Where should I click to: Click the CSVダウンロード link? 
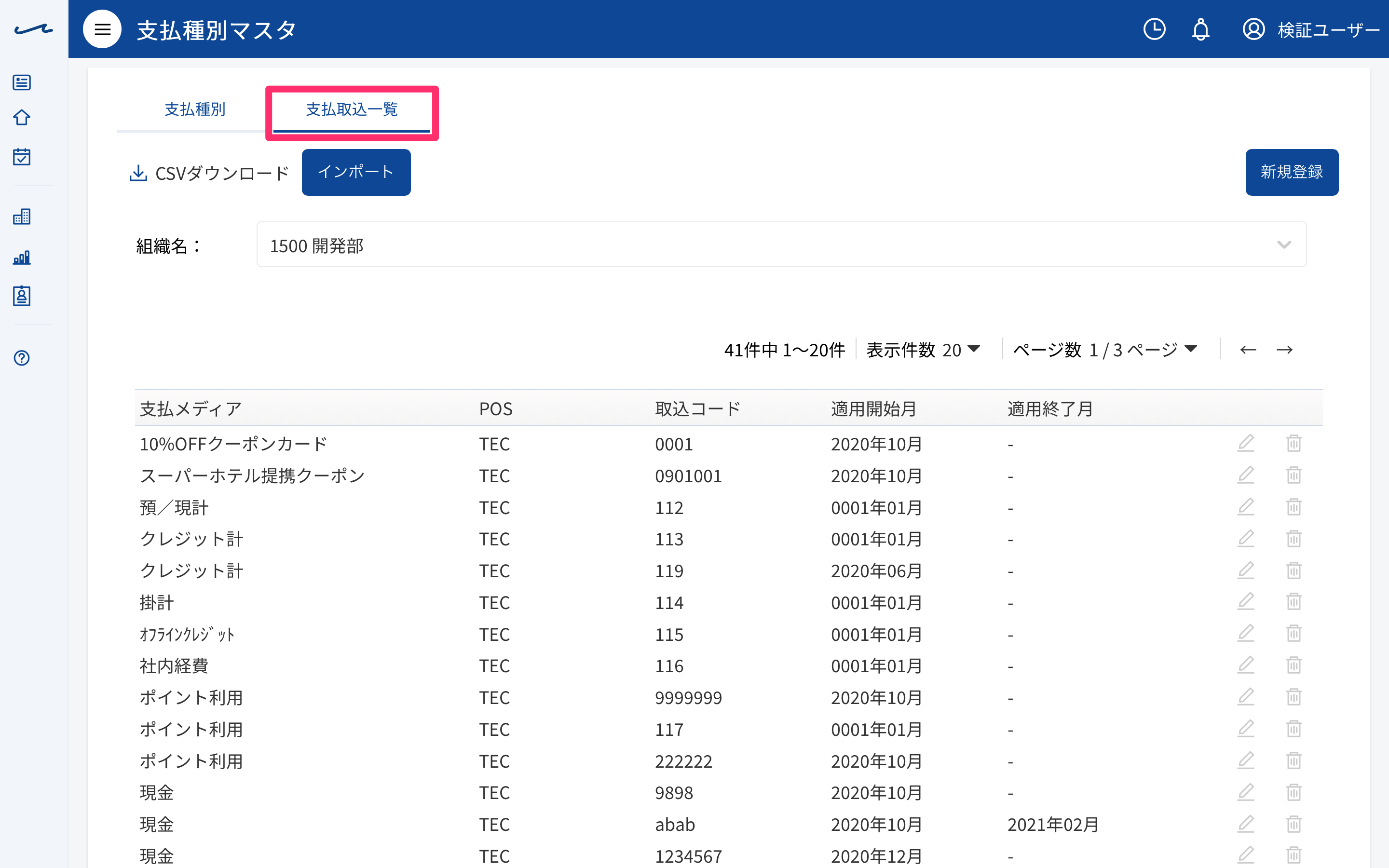pyautogui.click(x=222, y=173)
